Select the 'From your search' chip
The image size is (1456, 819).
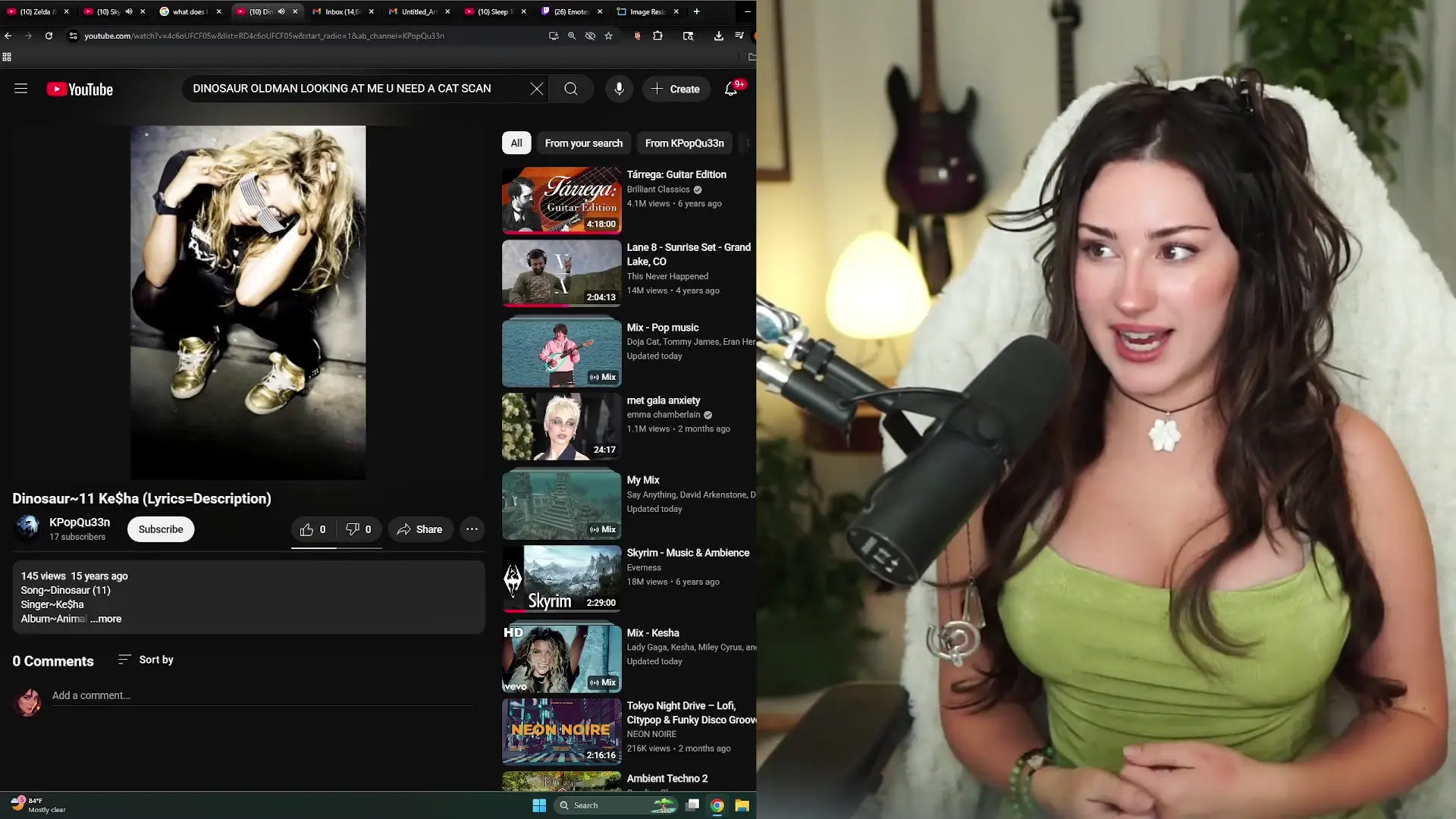[583, 143]
